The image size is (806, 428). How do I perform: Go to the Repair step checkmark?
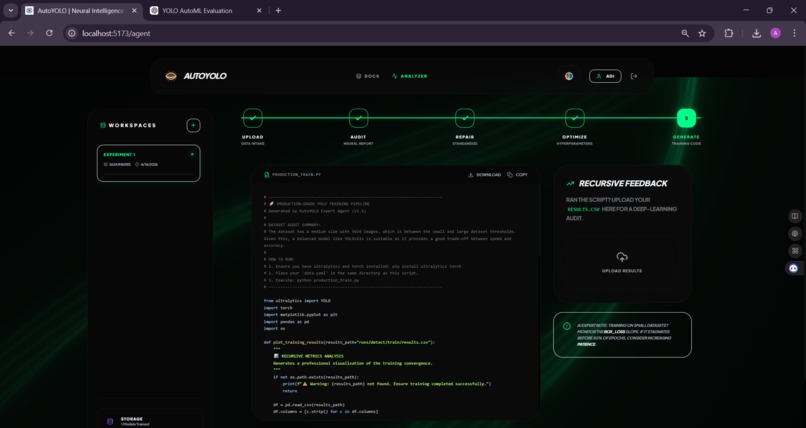point(465,118)
